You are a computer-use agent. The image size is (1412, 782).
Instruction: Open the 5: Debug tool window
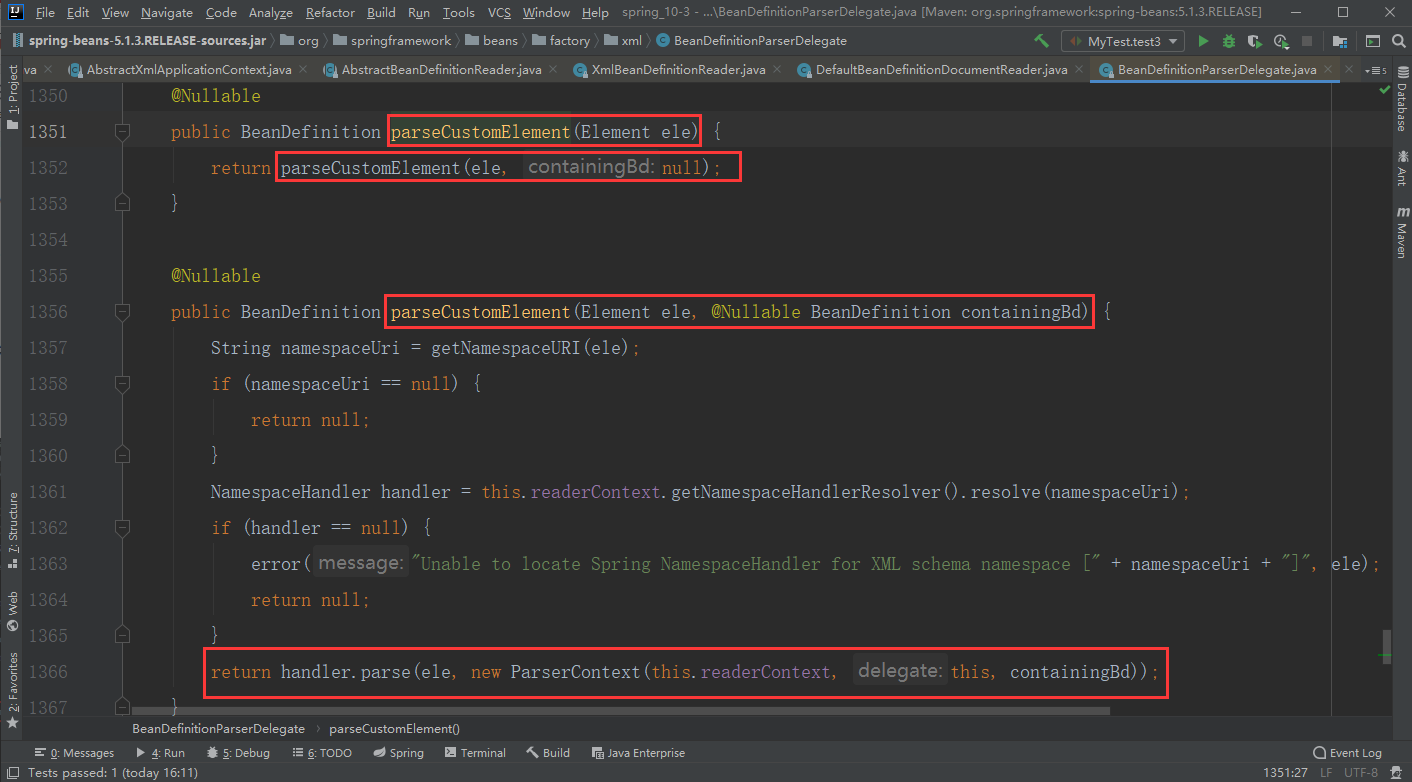[238, 753]
